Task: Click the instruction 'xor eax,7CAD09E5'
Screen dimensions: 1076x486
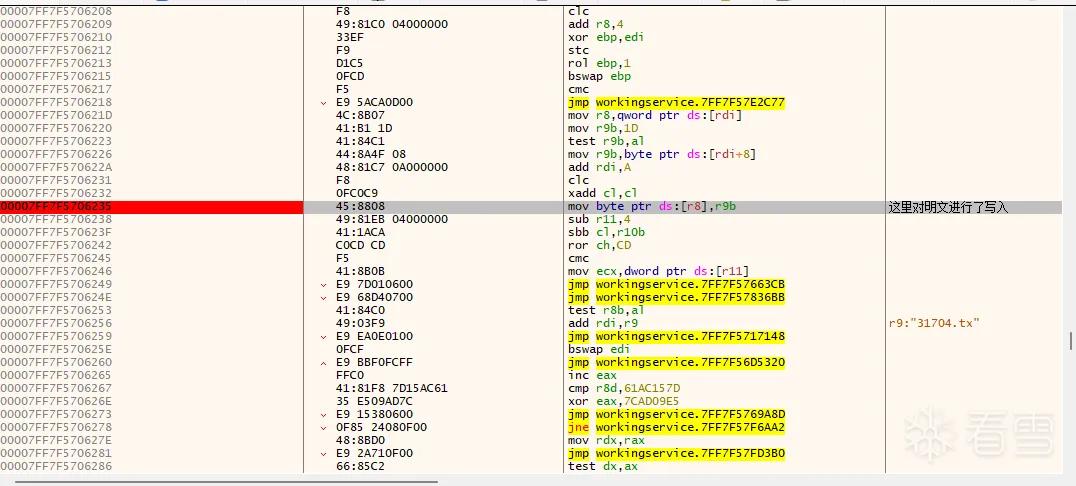Action: [x=623, y=402]
